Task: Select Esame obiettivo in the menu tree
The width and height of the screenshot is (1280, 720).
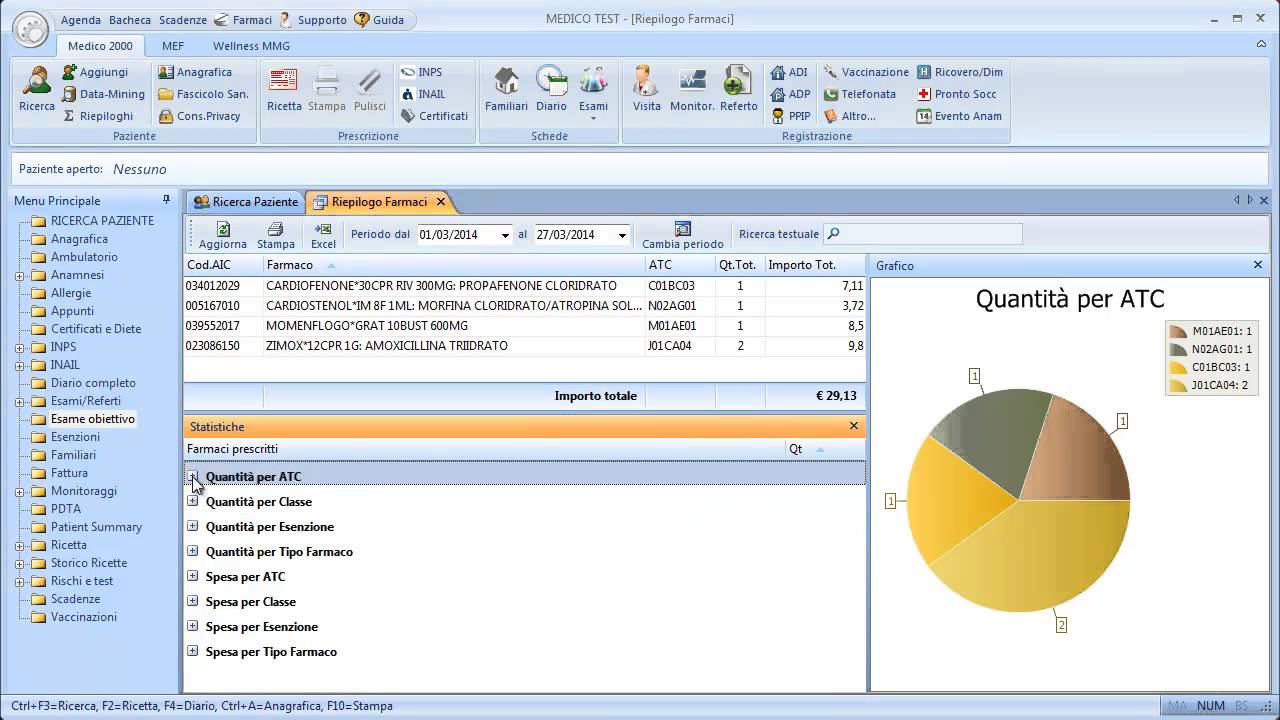Action: [x=93, y=419]
